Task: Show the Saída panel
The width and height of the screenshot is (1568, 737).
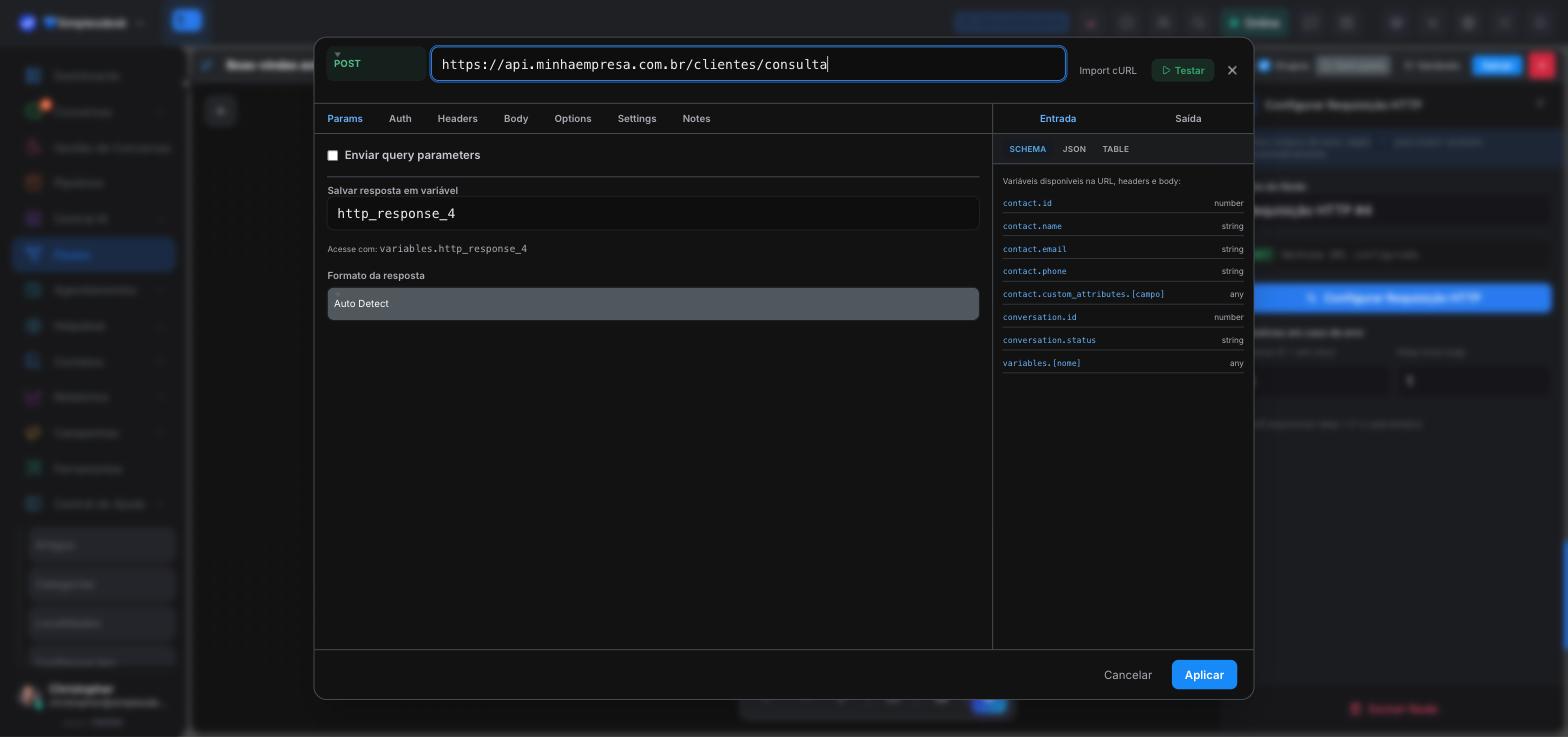Action: coord(1188,119)
